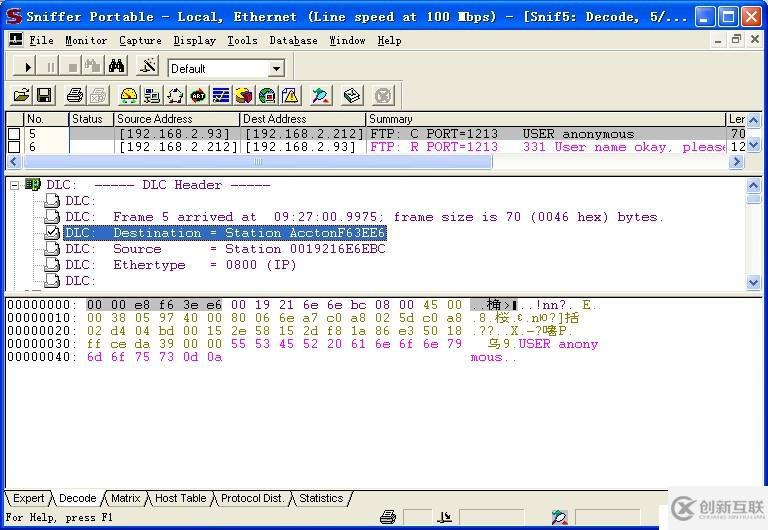Click the Status column header
768x530 pixels.
tap(91, 119)
